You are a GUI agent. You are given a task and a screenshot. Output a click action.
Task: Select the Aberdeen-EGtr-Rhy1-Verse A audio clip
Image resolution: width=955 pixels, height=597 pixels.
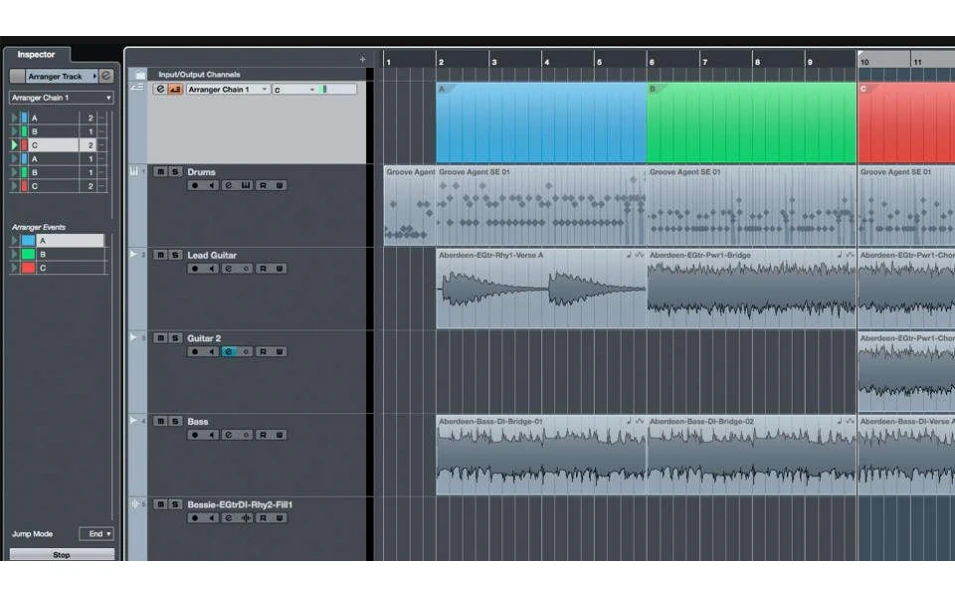pyautogui.click(x=541, y=288)
